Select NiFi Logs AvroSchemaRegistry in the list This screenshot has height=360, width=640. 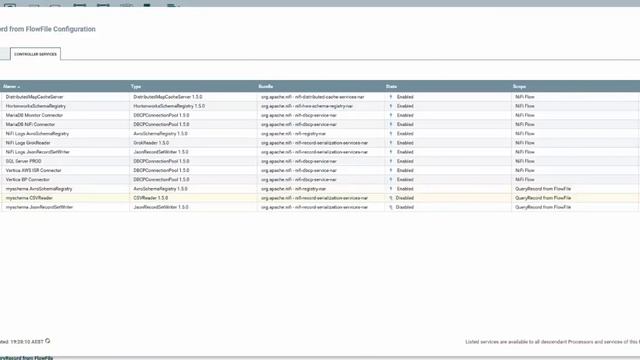tap(38, 134)
